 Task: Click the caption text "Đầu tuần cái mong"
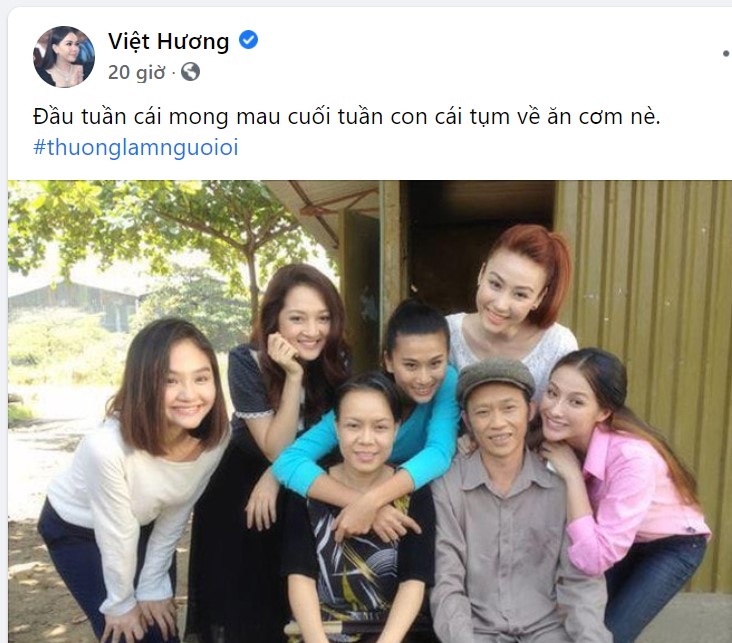tap(131, 117)
